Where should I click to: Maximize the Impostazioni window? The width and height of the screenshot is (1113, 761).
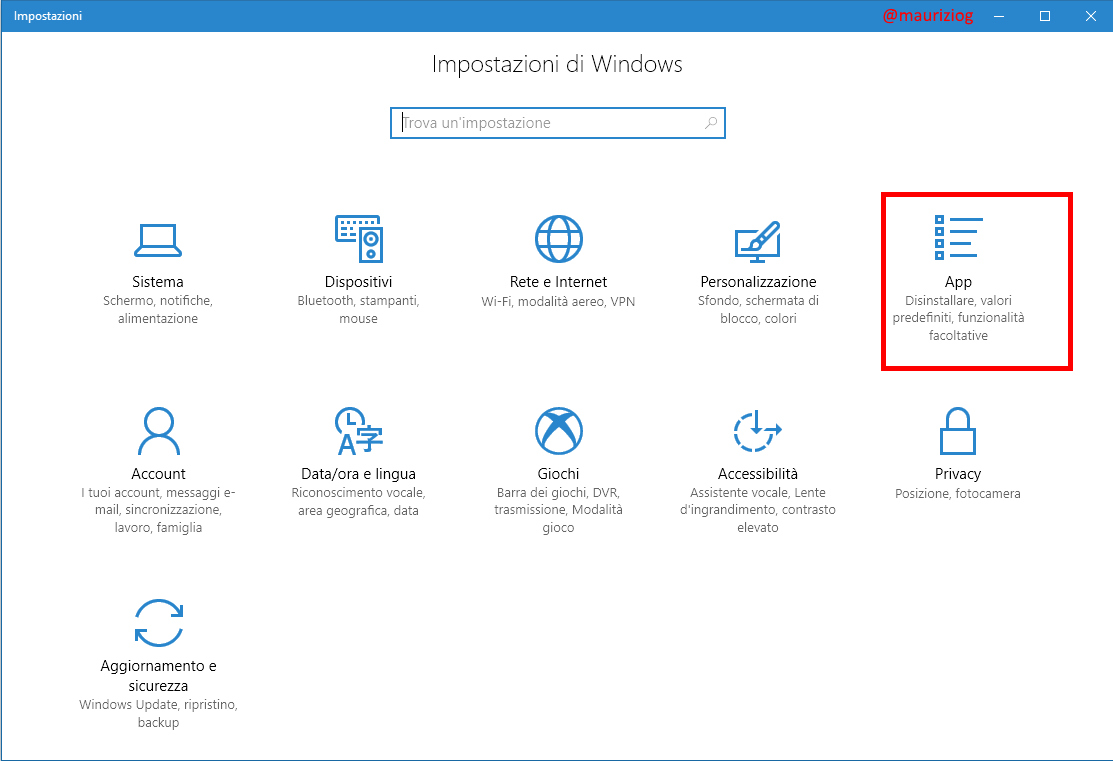click(1045, 16)
